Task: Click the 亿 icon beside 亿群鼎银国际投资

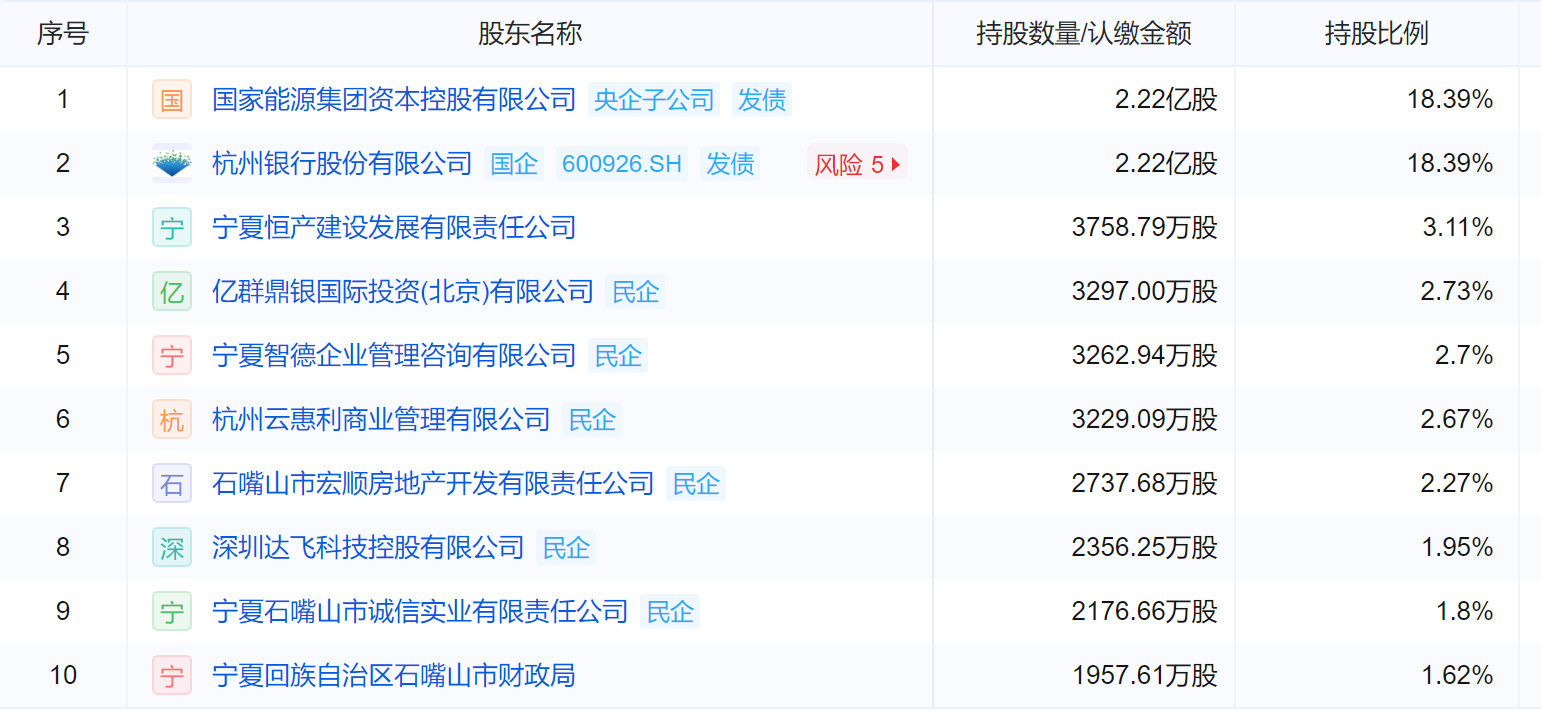Action: 172,291
